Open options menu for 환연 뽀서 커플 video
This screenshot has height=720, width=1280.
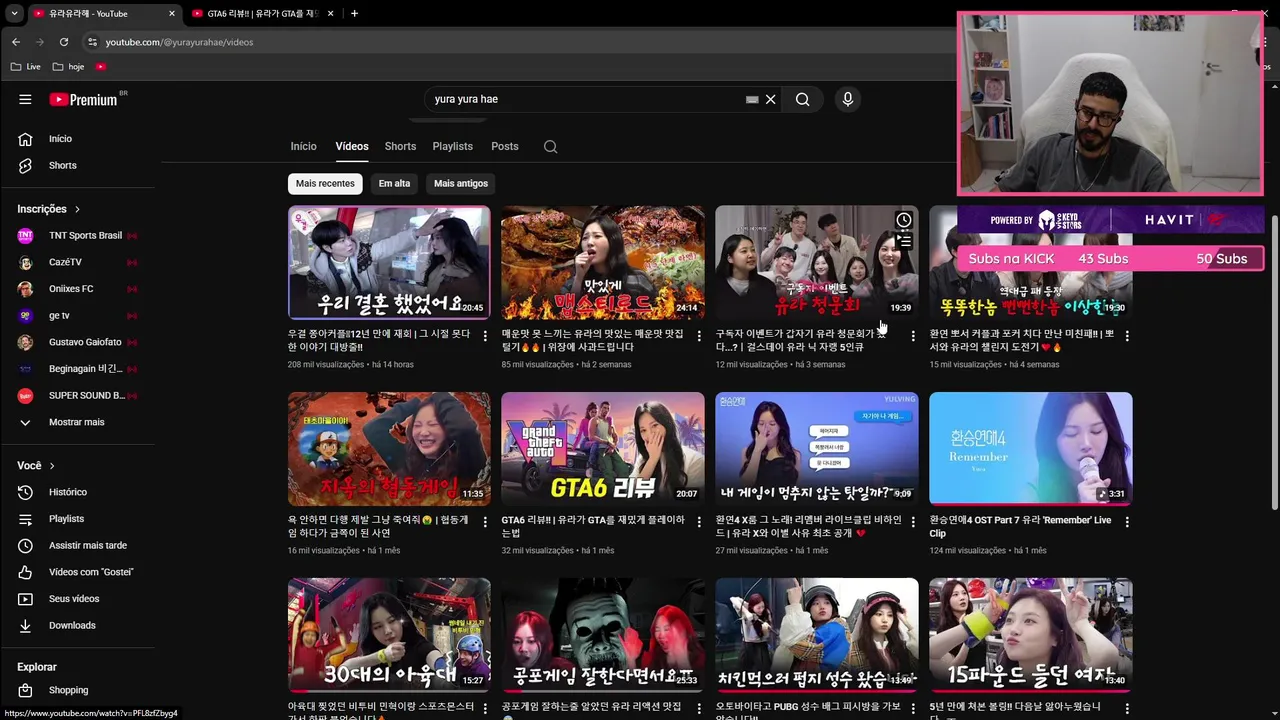(1127, 336)
